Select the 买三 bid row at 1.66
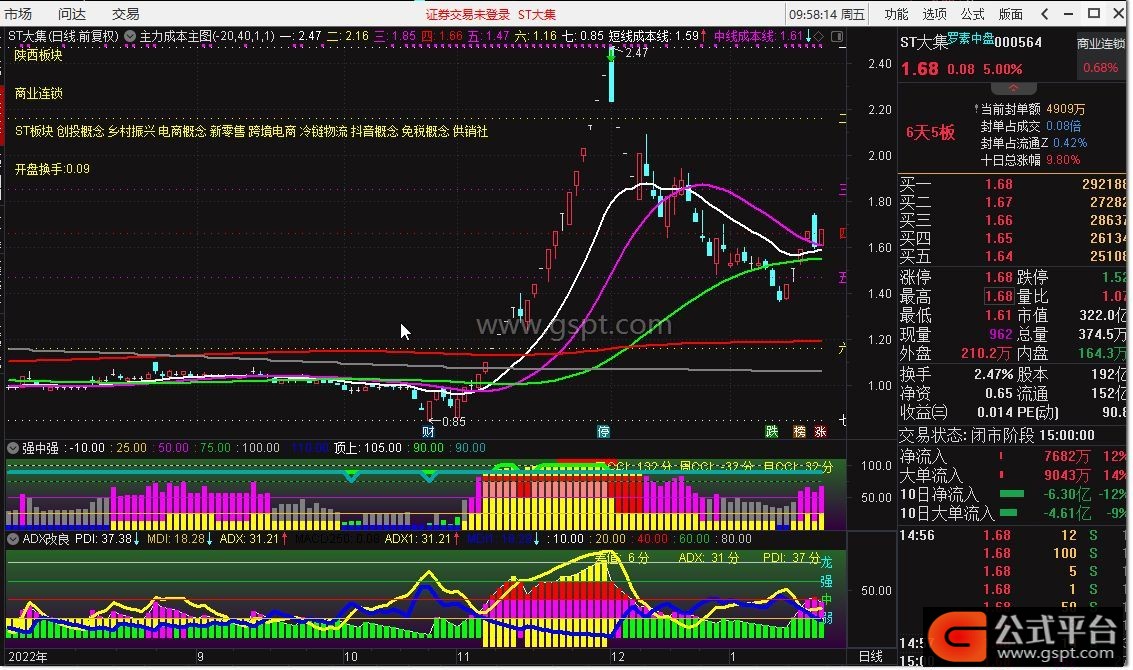1133x670 pixels. pos(1012,220)
